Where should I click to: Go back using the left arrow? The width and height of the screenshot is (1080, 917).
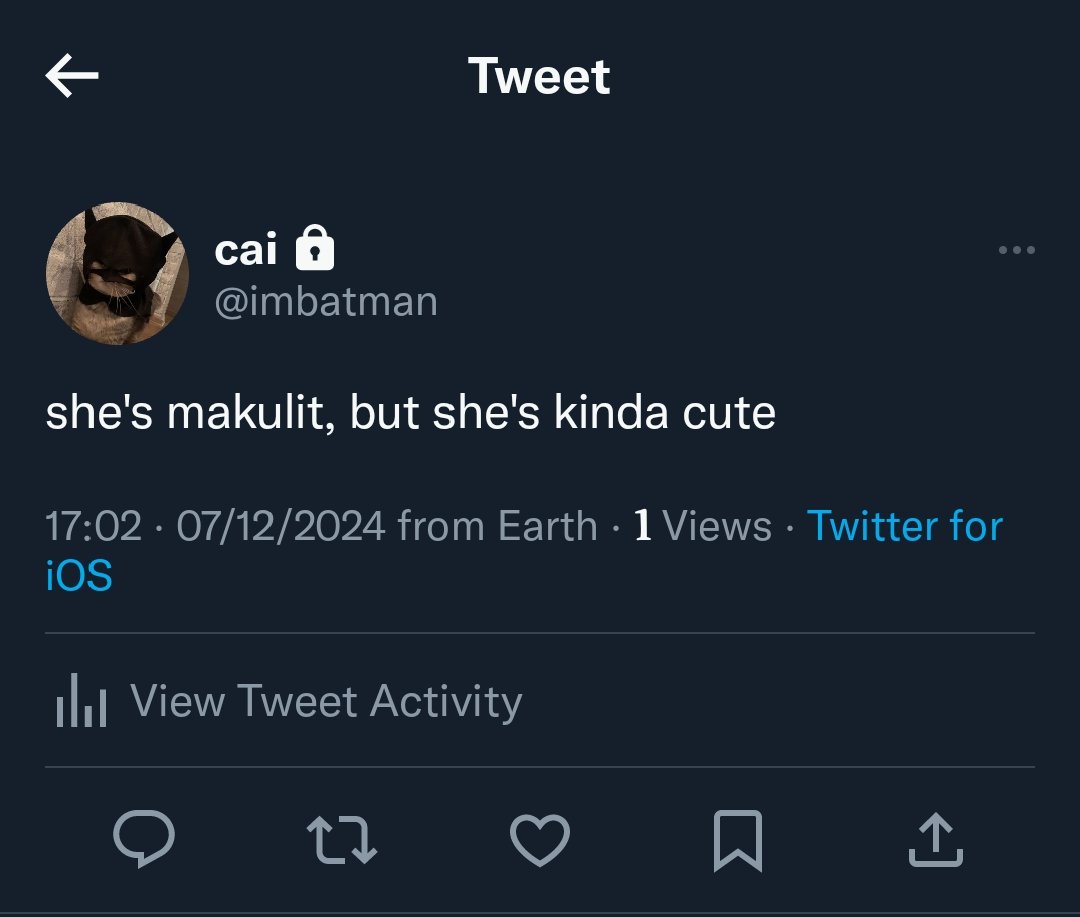(72, 75)
